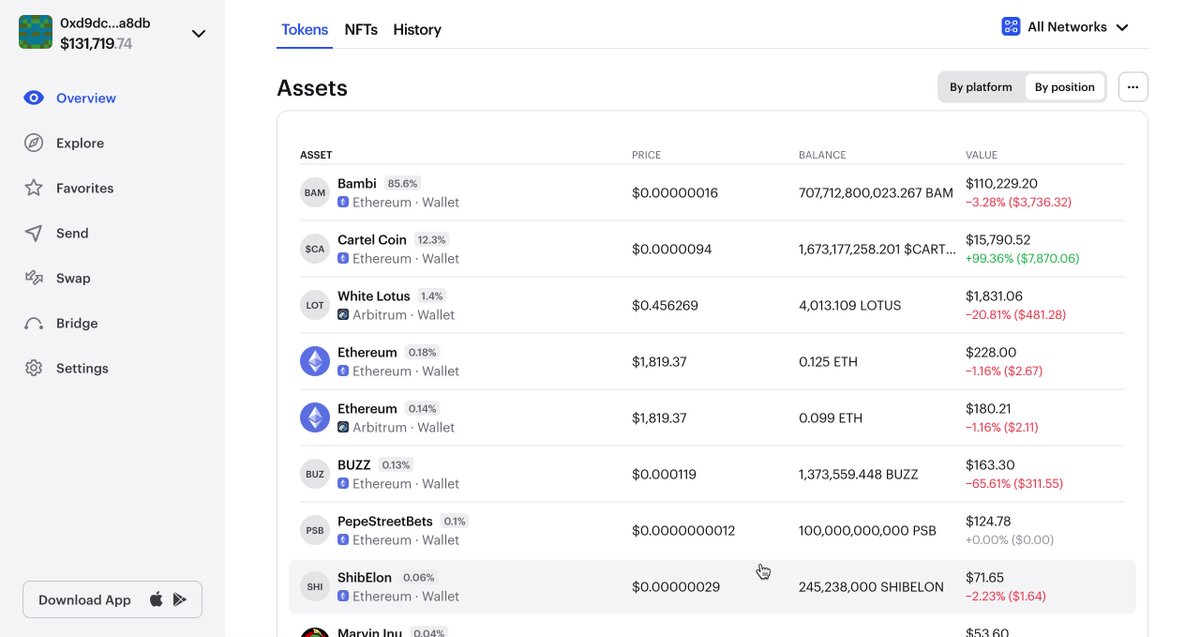Open the PepeStreetBets asset link

pos(385,521)
